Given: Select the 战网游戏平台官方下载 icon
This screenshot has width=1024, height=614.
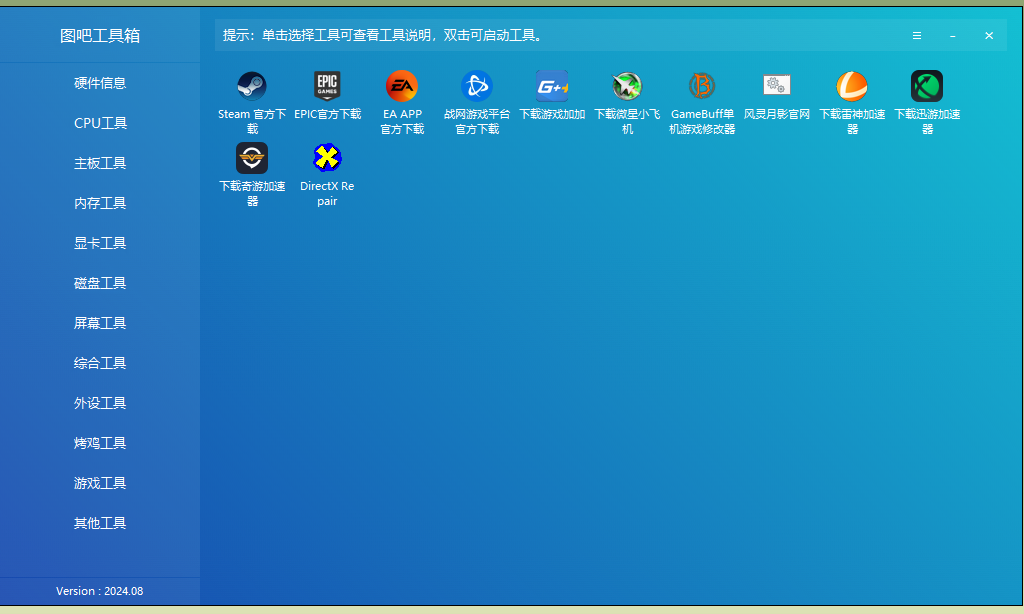Looking at the screenshot, I should 477,86.
